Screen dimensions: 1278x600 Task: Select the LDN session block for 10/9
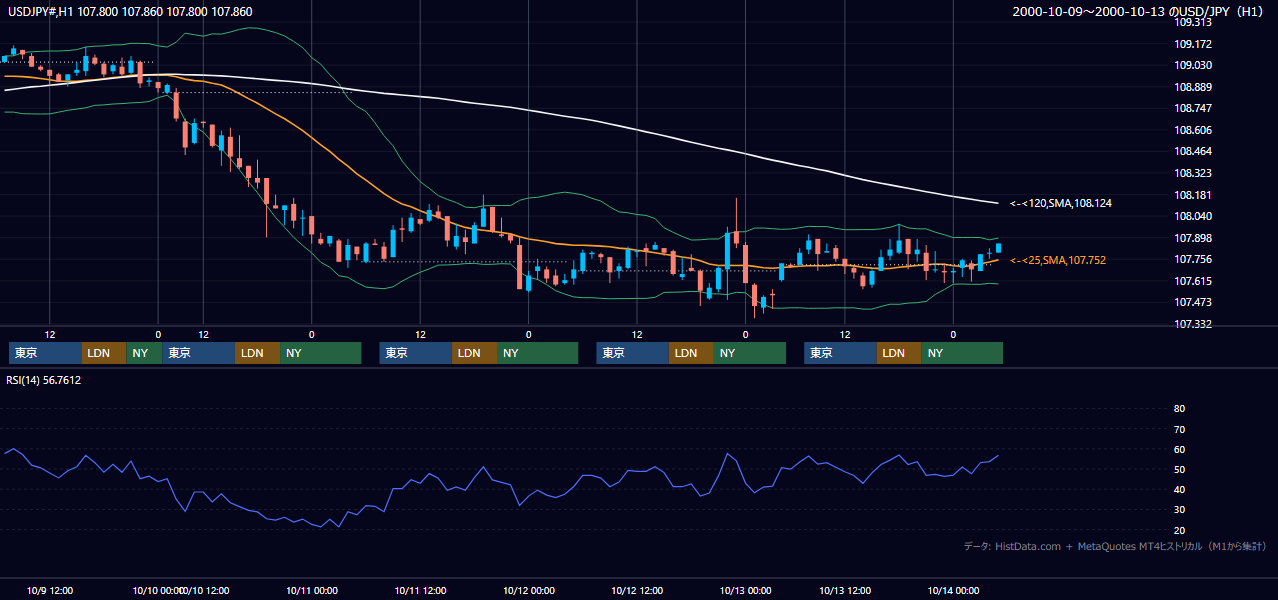click(x=104, y=353)
